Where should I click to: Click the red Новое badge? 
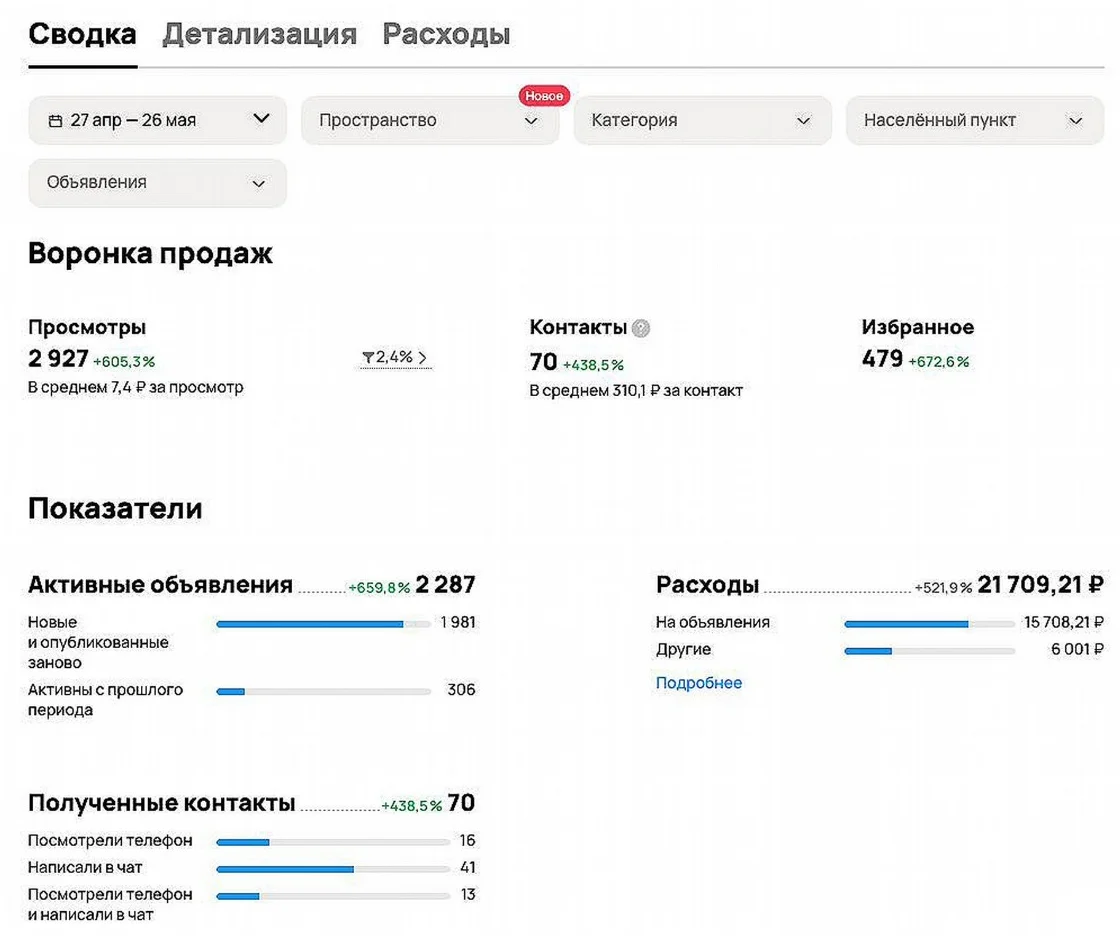point(544,96)
